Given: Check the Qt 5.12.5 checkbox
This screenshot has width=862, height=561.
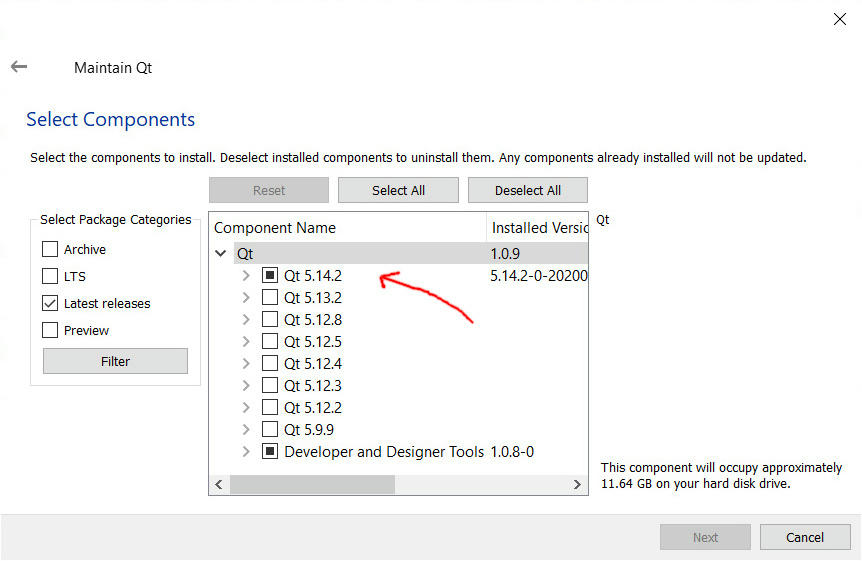Looking at the screenshot, I should pyautogui.click(x=270, y=341).
